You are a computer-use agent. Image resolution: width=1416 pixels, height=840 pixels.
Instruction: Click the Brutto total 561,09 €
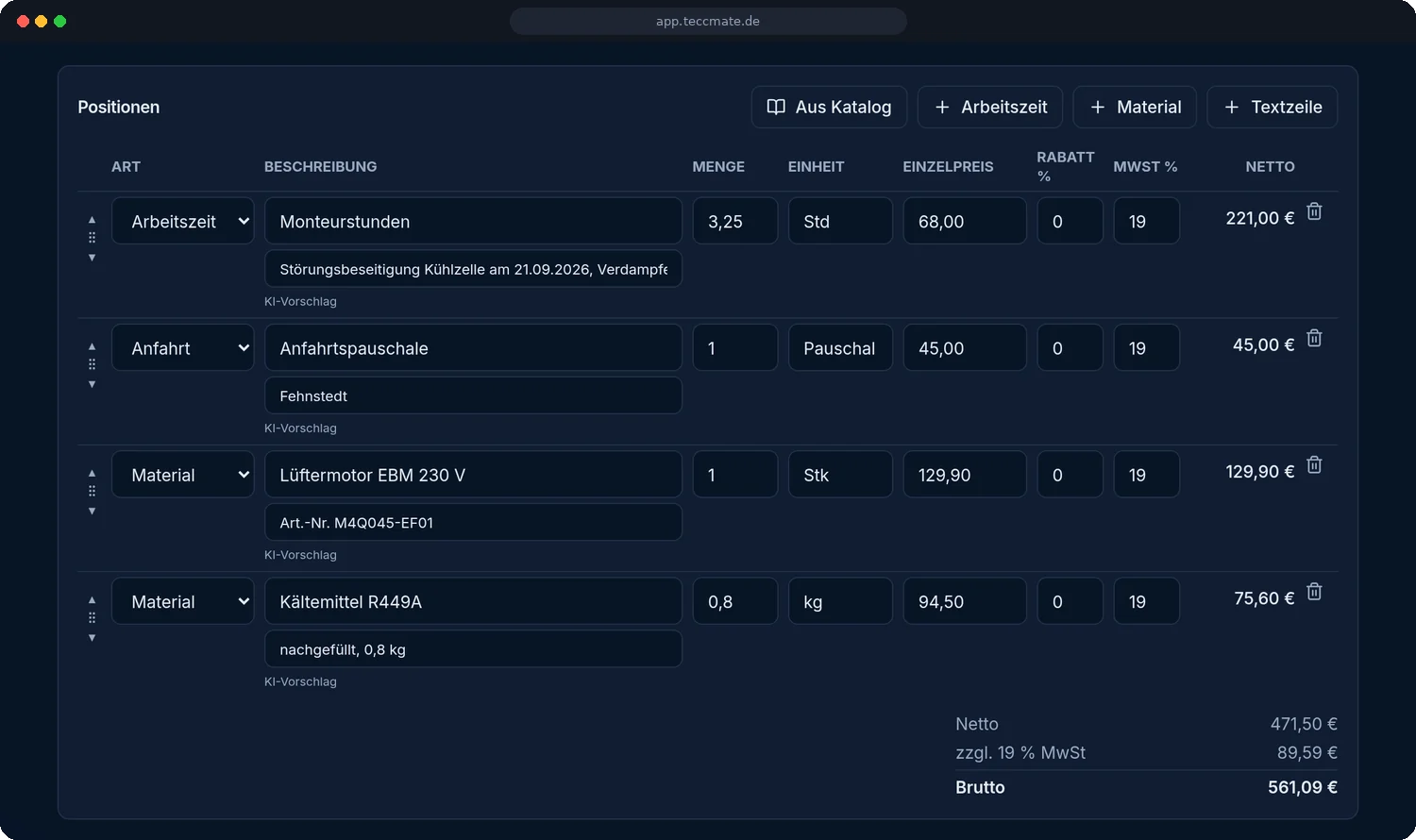tap(1303, 787)
